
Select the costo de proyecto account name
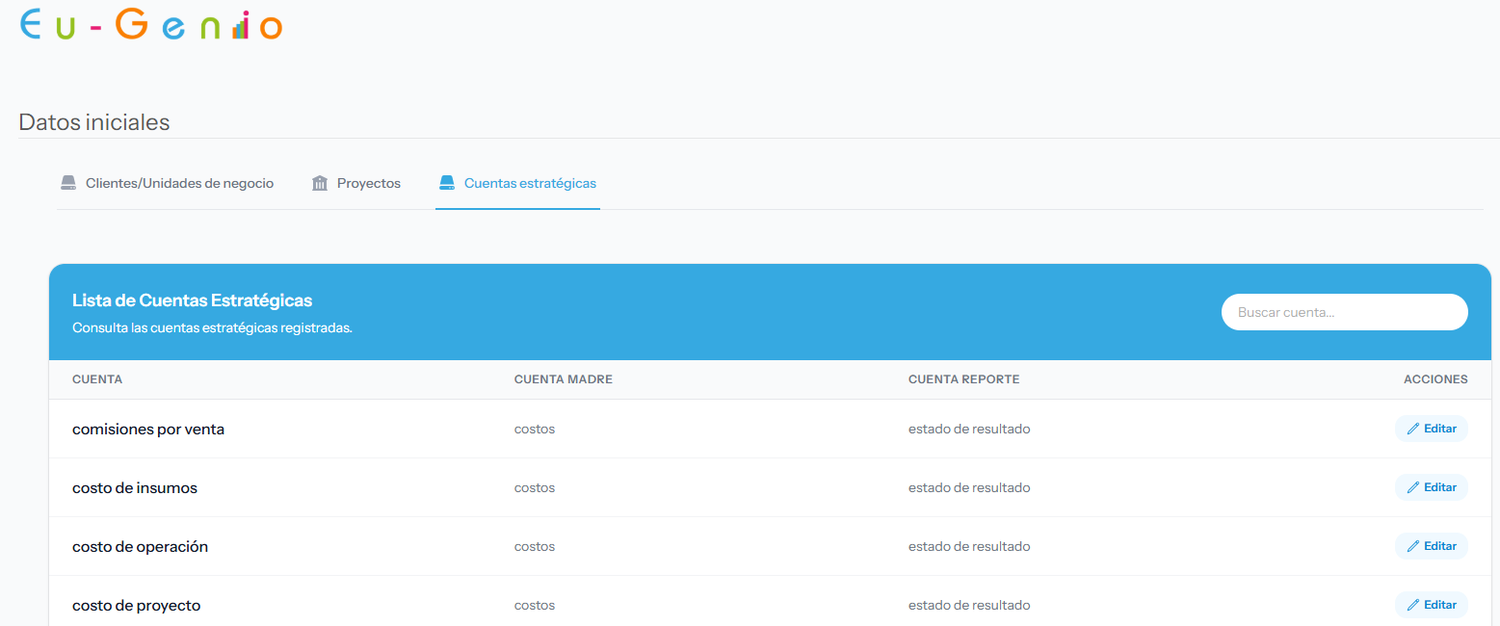(x=136, y=606)
